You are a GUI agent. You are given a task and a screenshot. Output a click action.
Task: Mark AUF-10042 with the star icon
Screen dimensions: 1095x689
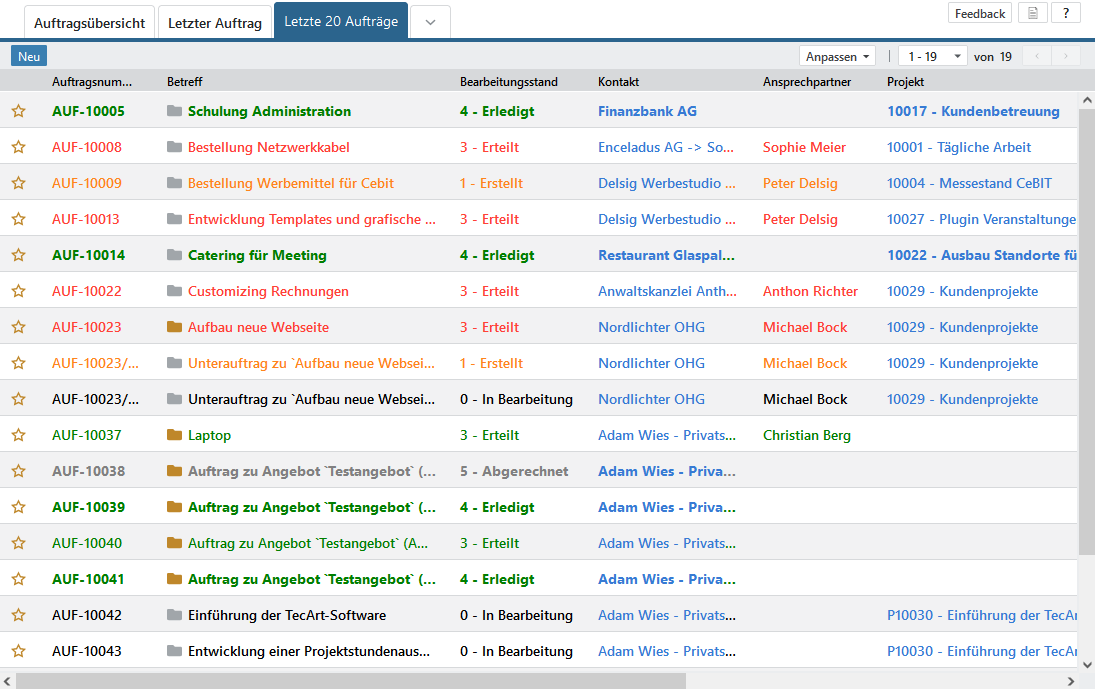18,615
